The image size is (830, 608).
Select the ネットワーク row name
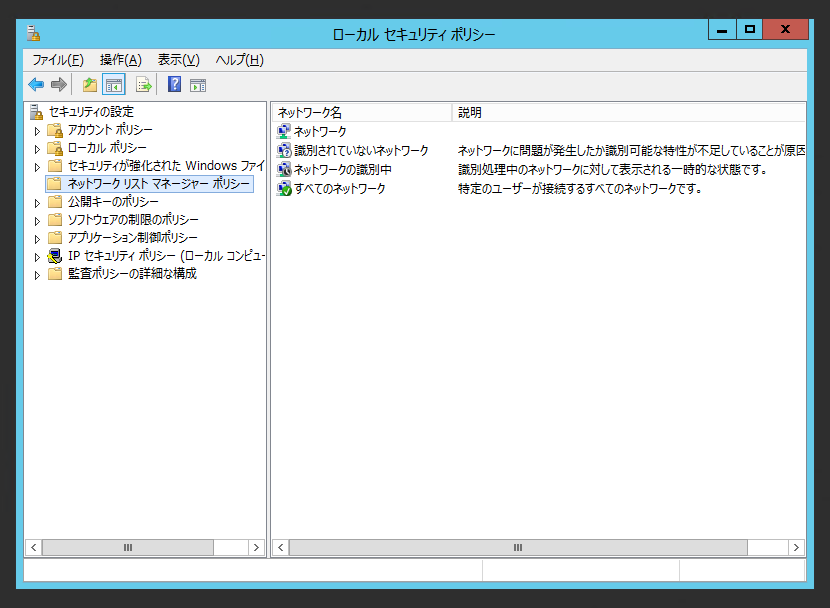(320, 131)
